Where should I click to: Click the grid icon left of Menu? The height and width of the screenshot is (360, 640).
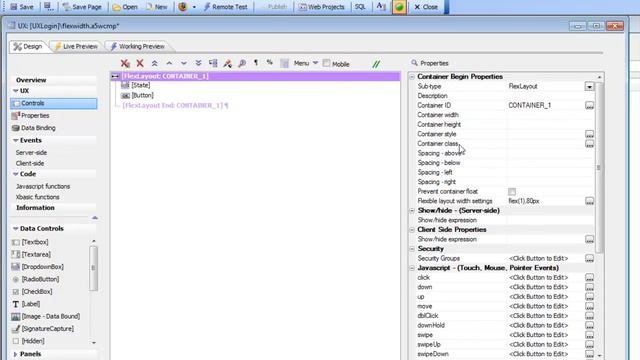click(284, 63)
